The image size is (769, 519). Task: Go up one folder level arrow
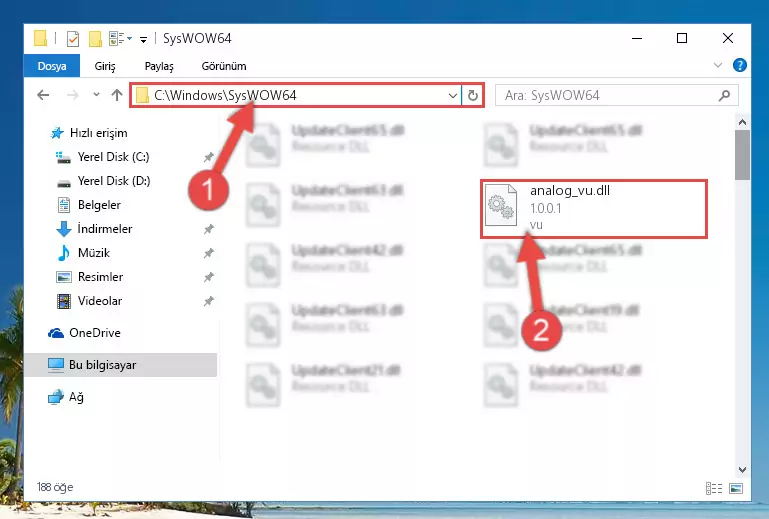(117, 95)
